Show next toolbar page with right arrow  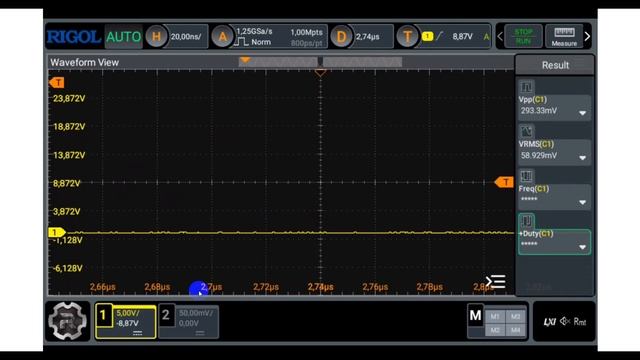[x=587, y=37]
